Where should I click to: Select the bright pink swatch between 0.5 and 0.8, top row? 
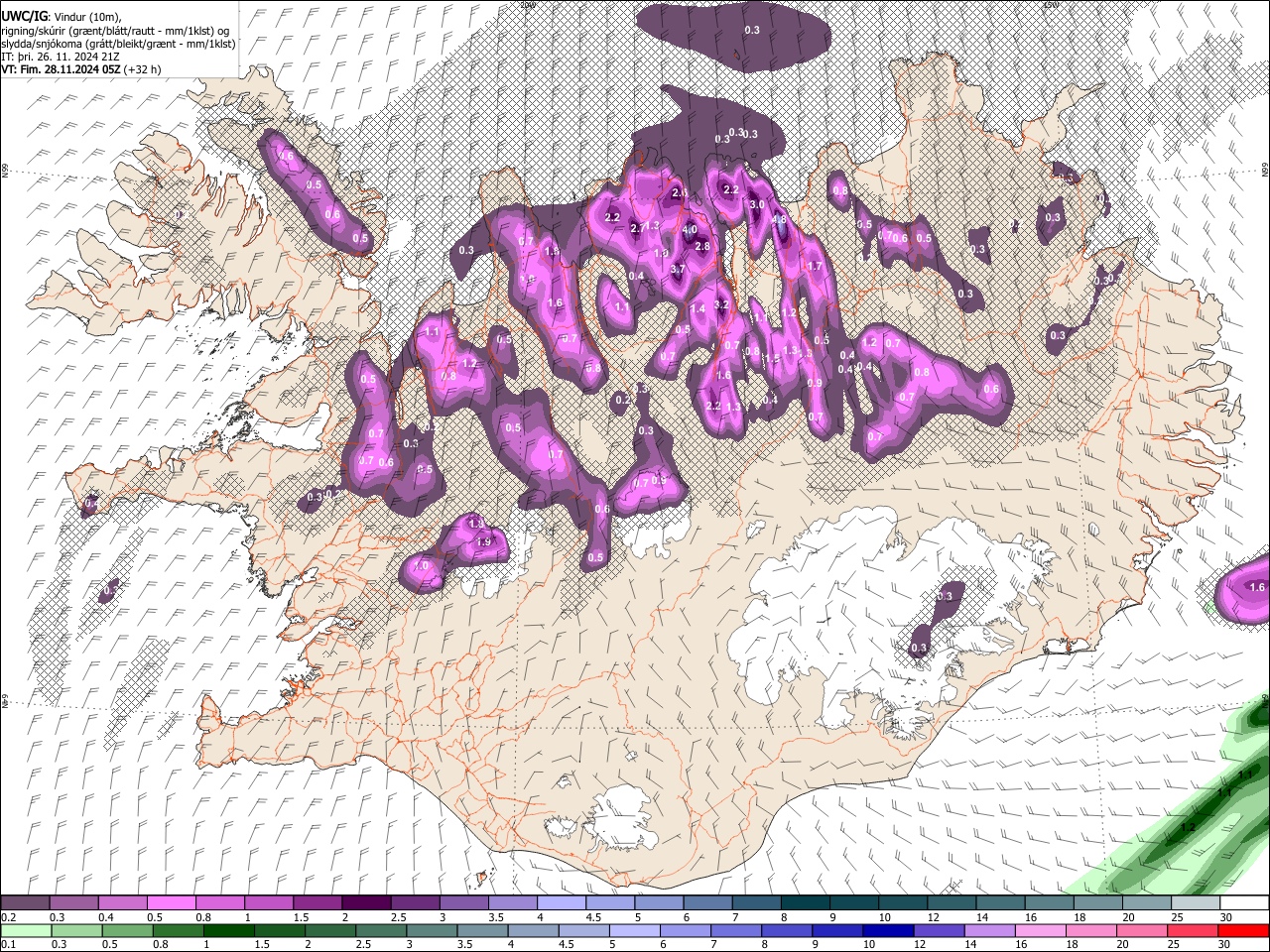(172, 903)
